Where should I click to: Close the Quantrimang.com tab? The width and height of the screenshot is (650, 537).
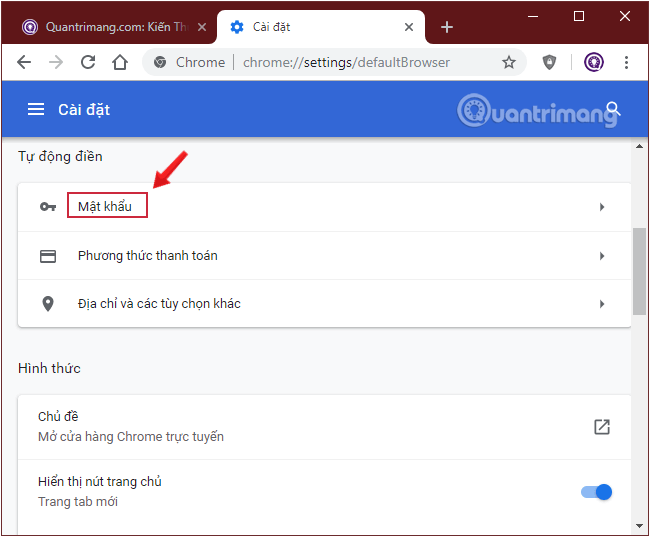click(x=202, y=27)
